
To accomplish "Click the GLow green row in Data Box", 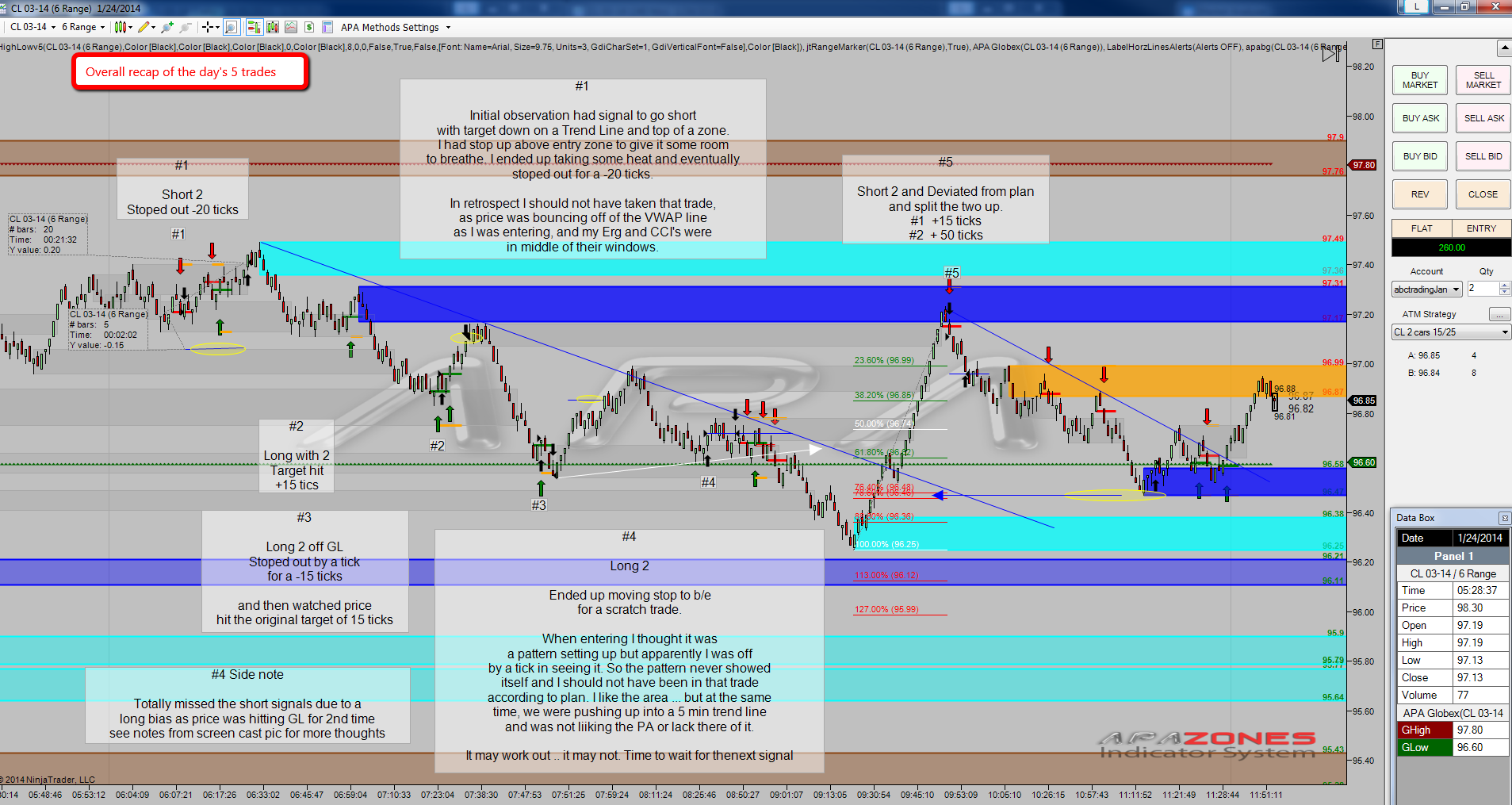I will tap(1453, 747).
